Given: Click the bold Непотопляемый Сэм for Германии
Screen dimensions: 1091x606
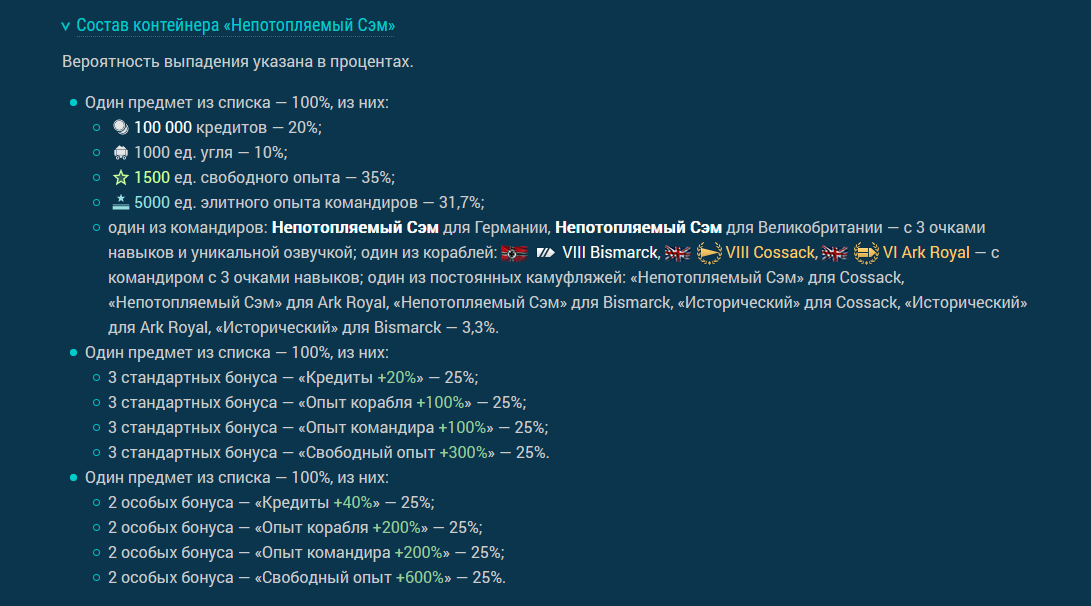Looking at the screenshot, I should 355,228.
